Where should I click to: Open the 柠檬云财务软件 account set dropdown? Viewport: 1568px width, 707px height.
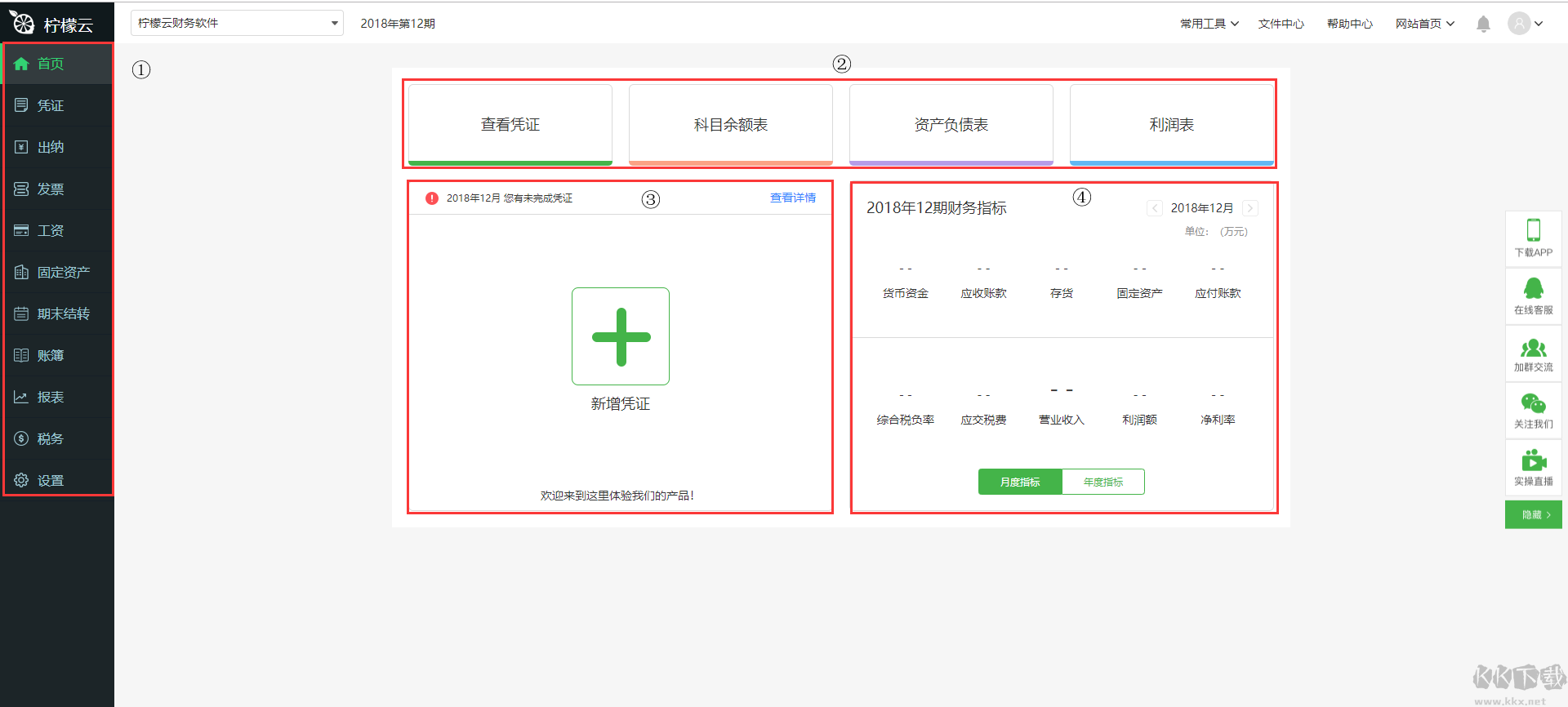[237, 23]
